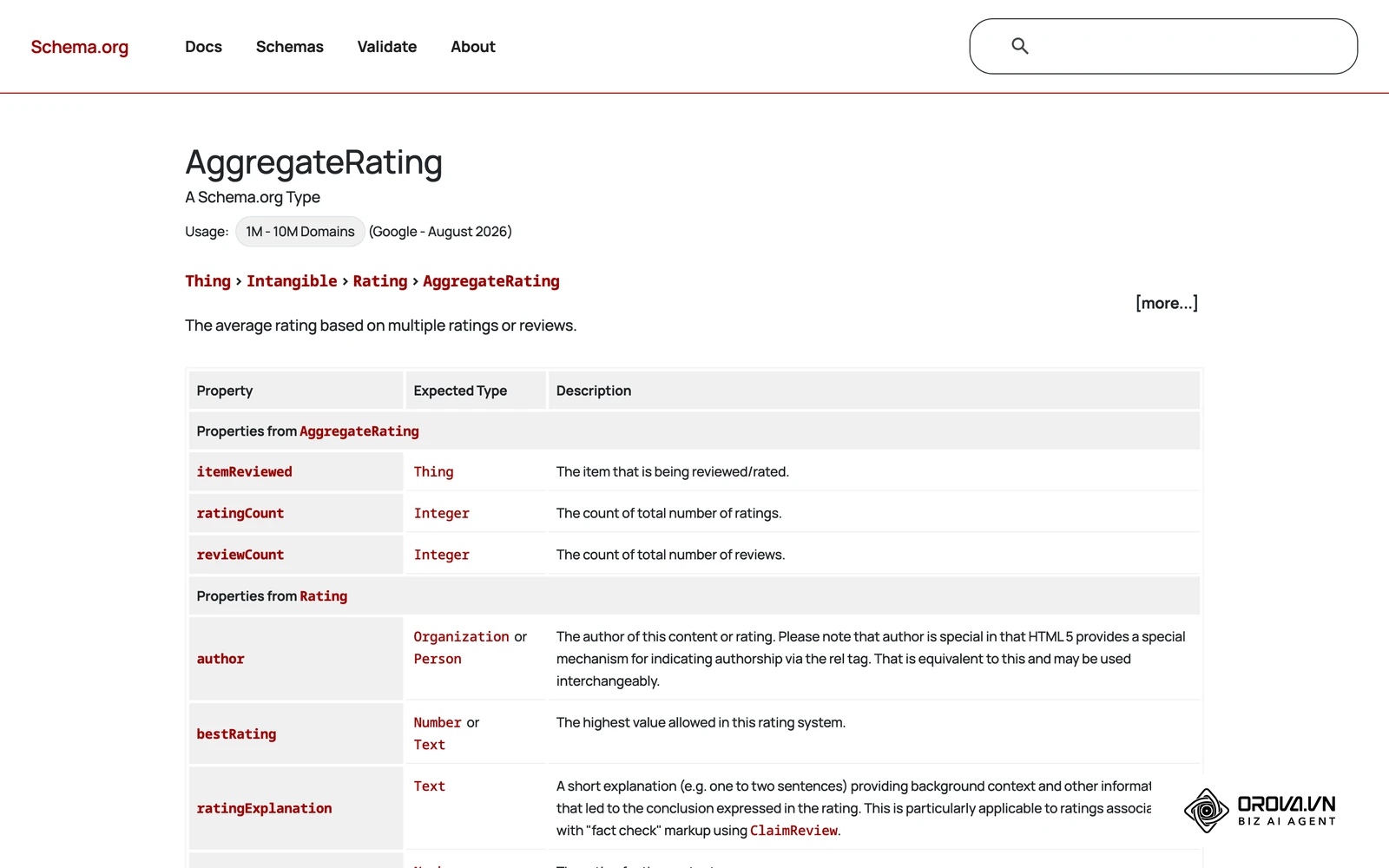Open Integer type in reviewCount row
The height and width of the screenshot is (868, 1389).
tap(442, 555)
